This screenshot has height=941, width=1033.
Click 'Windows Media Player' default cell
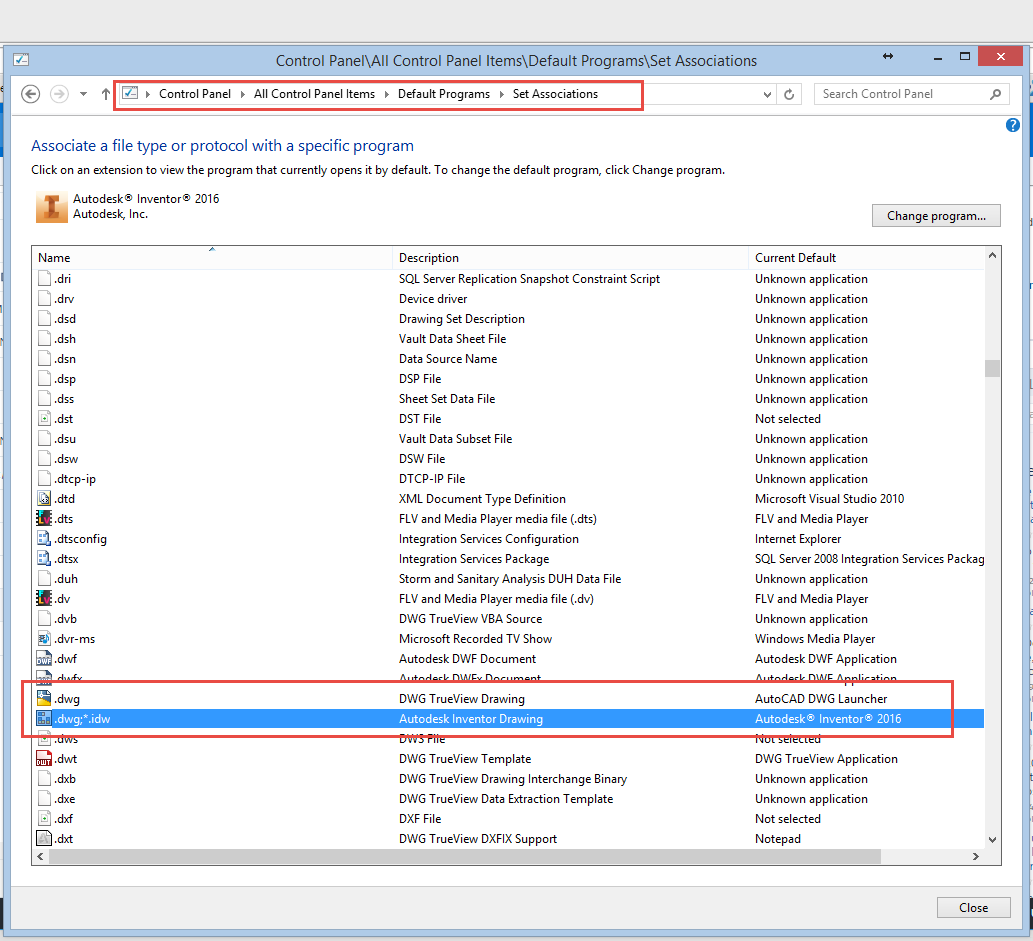pos(815,639)
